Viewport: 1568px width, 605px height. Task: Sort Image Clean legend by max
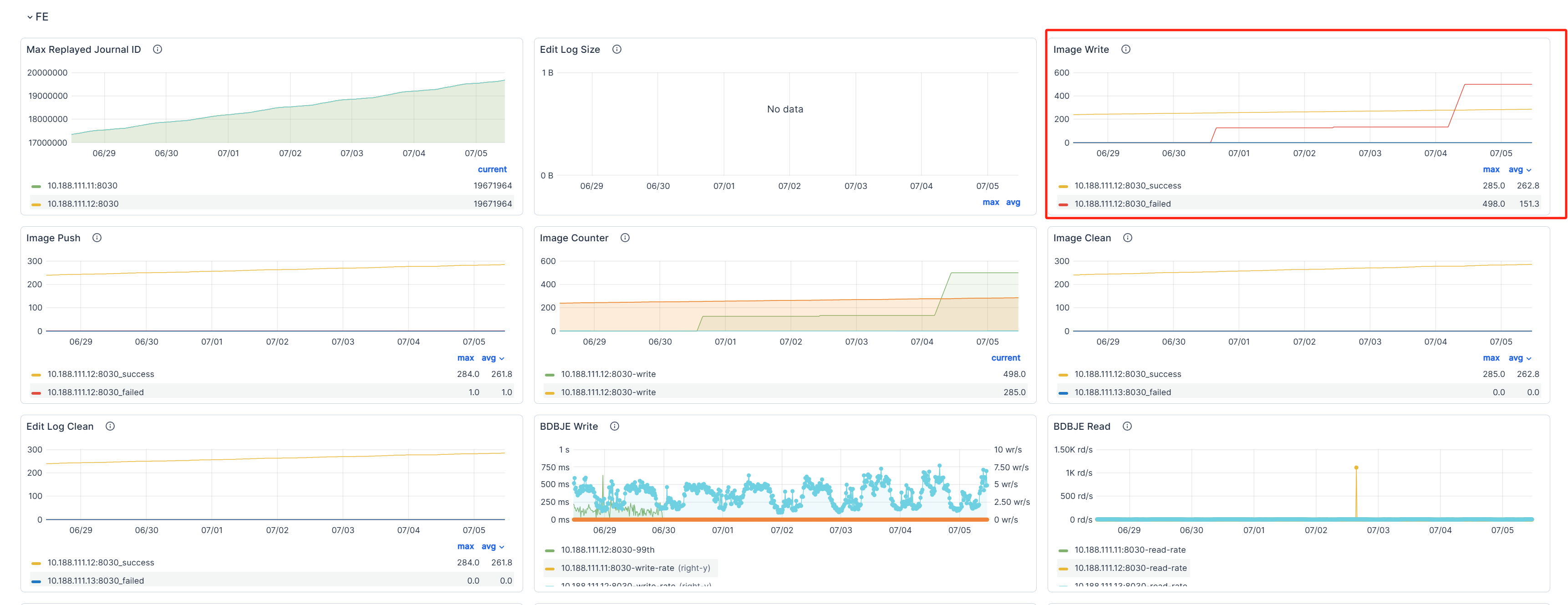[x=1491, y=358]
